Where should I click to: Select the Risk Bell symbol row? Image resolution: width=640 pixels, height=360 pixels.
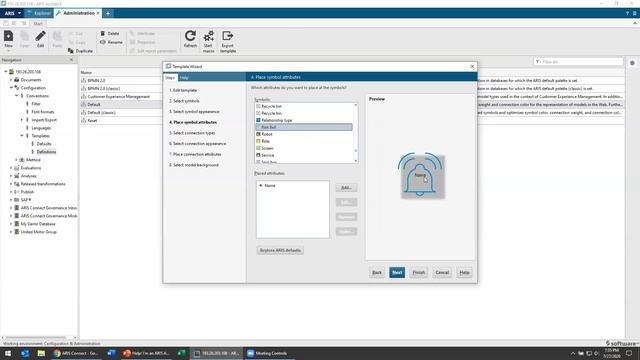tap(304, 127)
